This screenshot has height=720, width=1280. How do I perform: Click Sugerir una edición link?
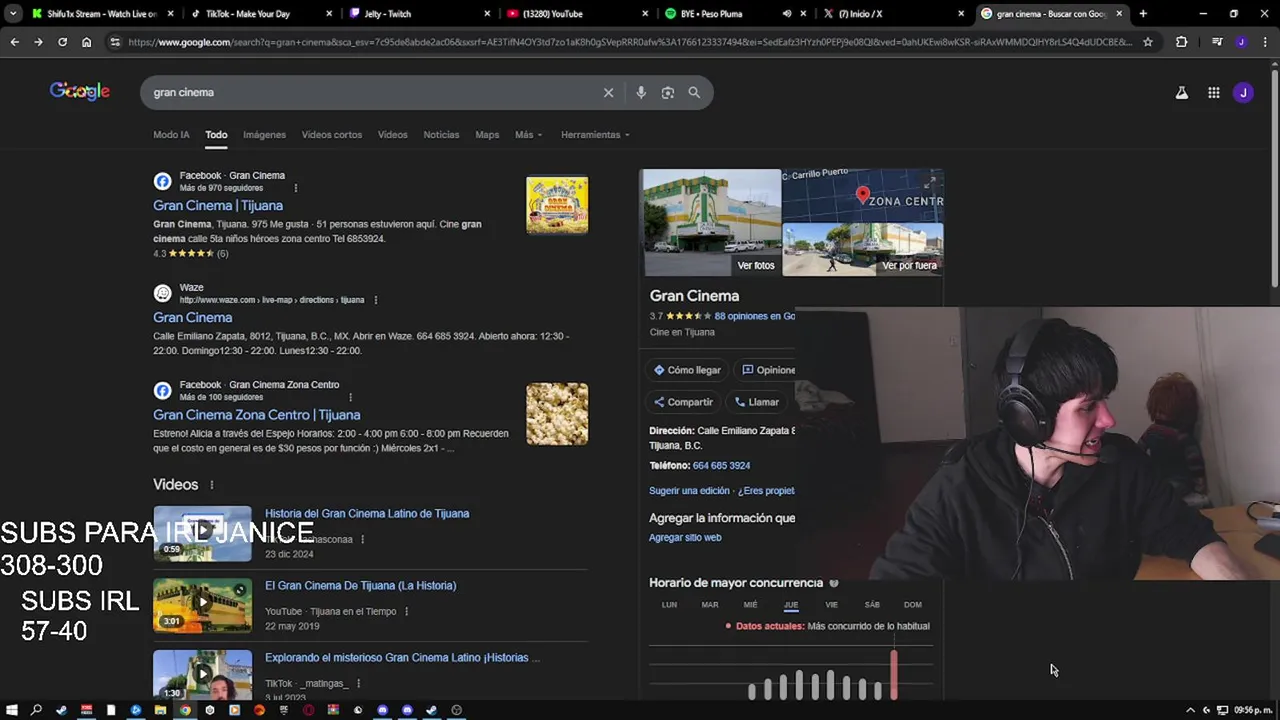click(689, 491)
